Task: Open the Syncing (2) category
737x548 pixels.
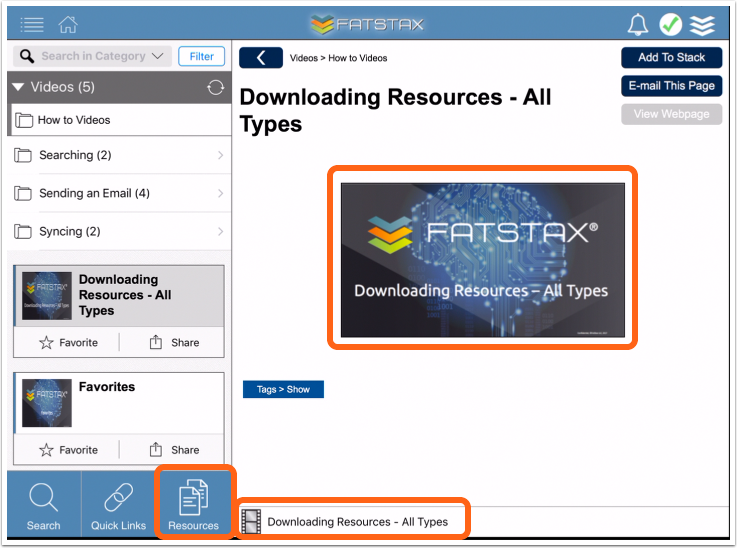Action: point(119,231)
